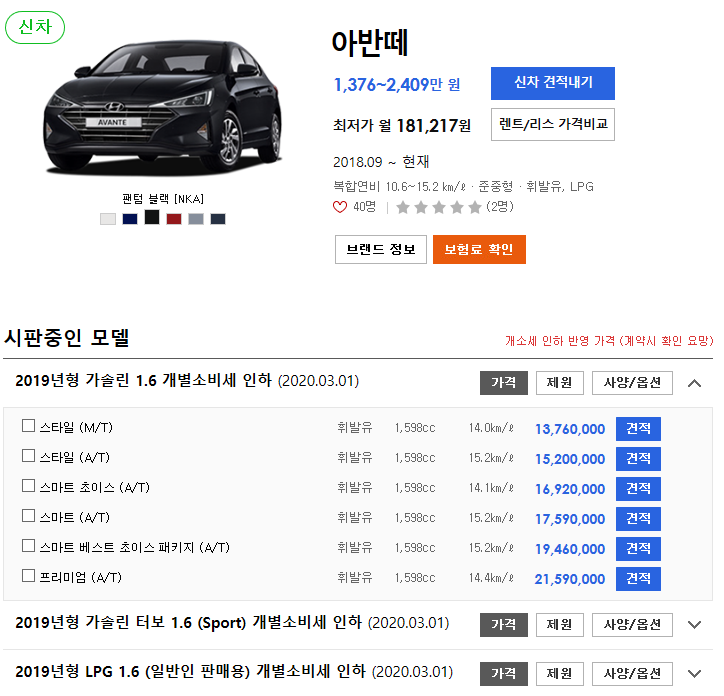This screenshot has width=724, height=696.
Task: Expand the 가솔린 터보 1.6 (Sport) section
Action: 694,625
